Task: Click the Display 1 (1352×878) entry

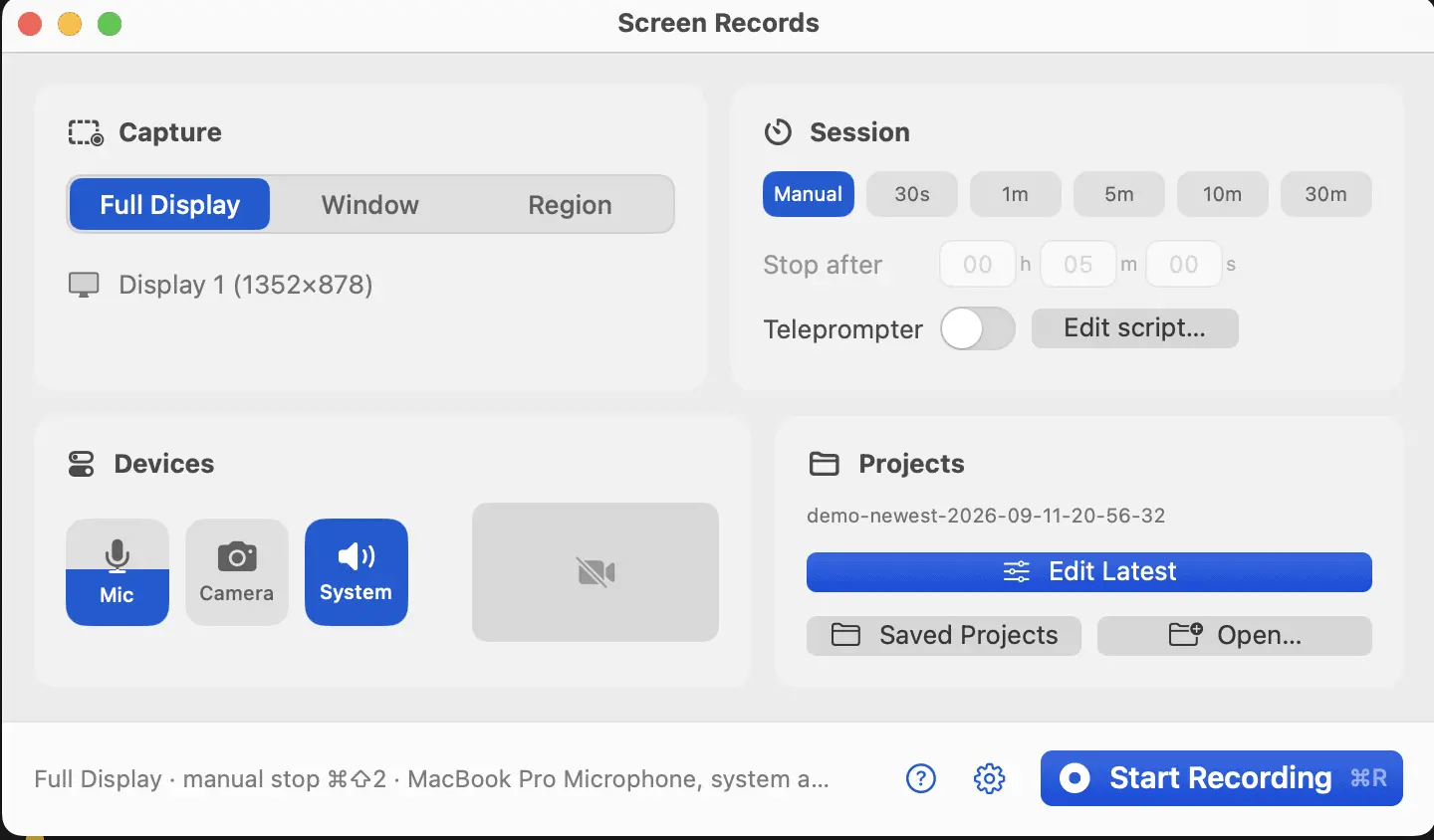Action: pos(221,285)
